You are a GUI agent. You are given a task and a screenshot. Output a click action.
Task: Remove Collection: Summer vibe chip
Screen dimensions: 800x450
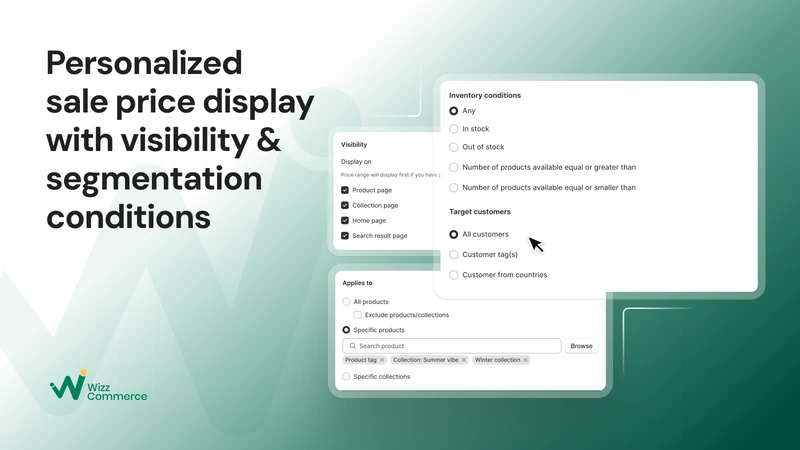coord(464,360)
